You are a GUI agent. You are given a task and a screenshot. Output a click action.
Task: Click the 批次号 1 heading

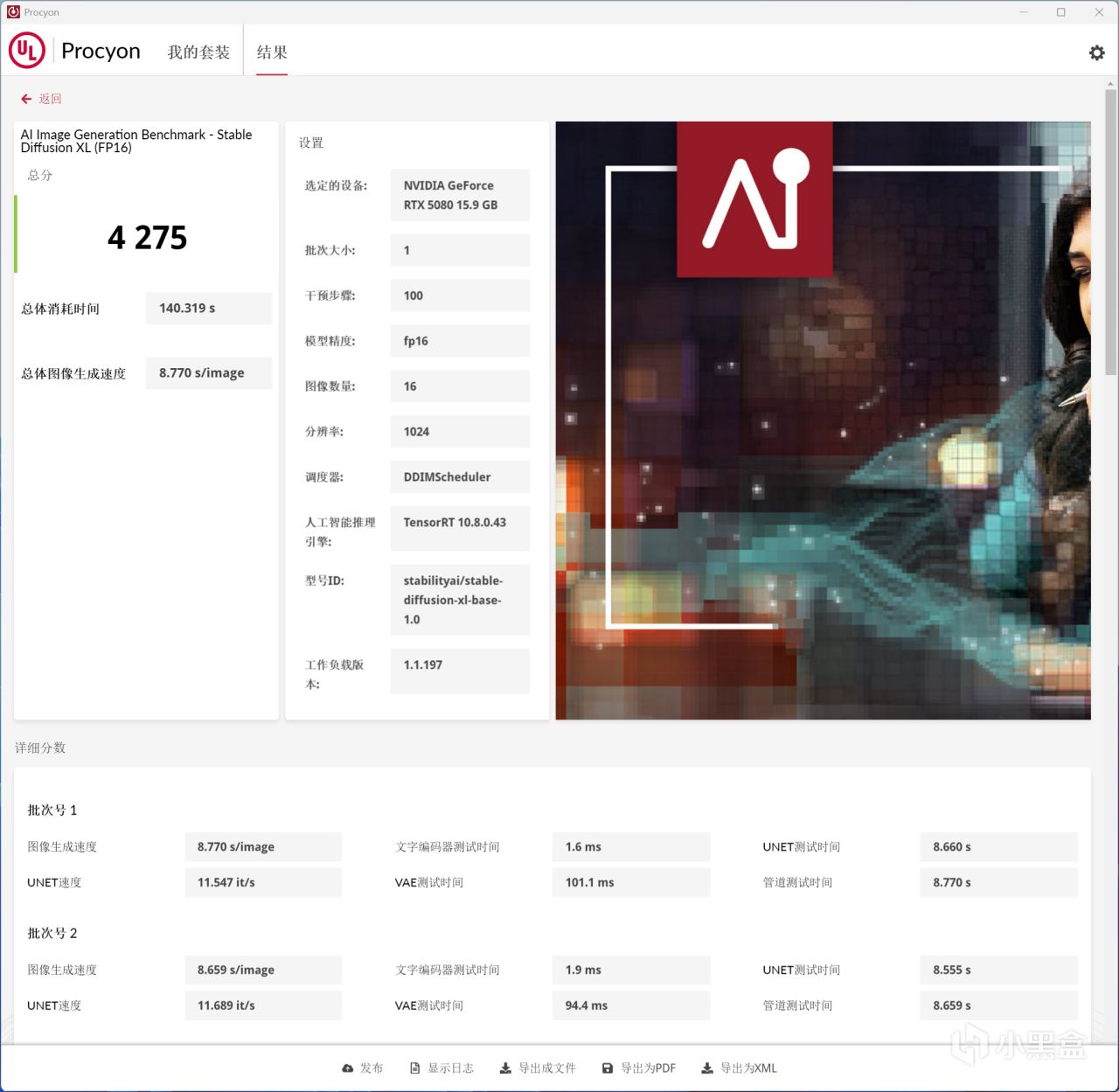[x=52, y=810]
